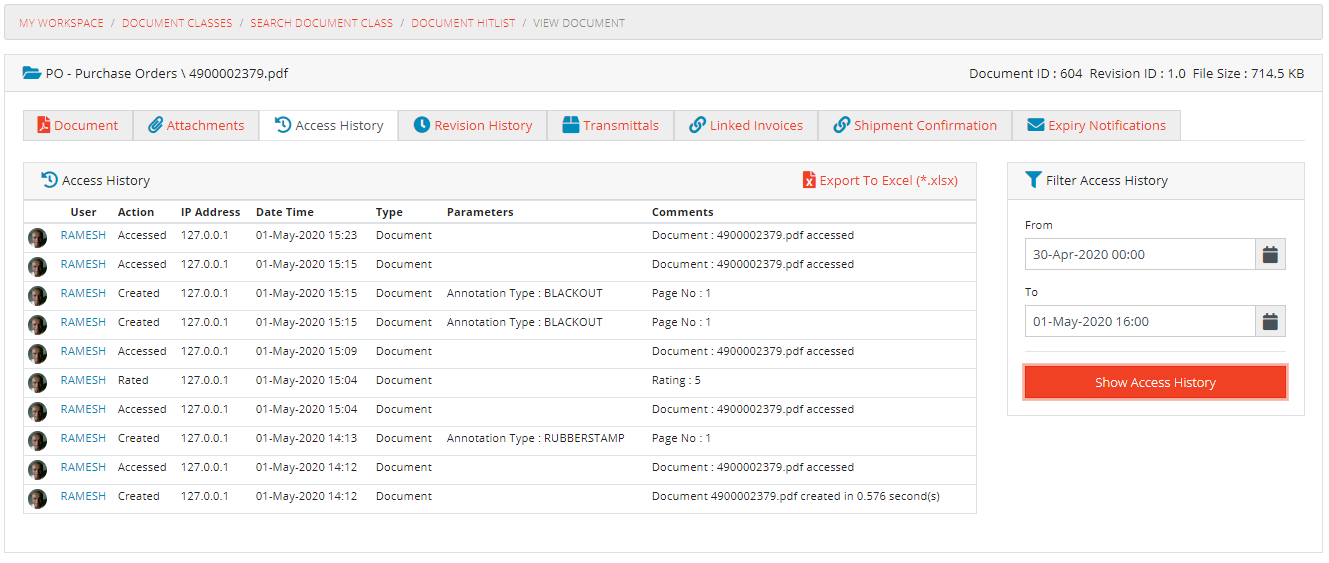Open calendar picker for To date
Image resolution: width=1329 pixels, height=563 pixels.
tap(1270, 321)
